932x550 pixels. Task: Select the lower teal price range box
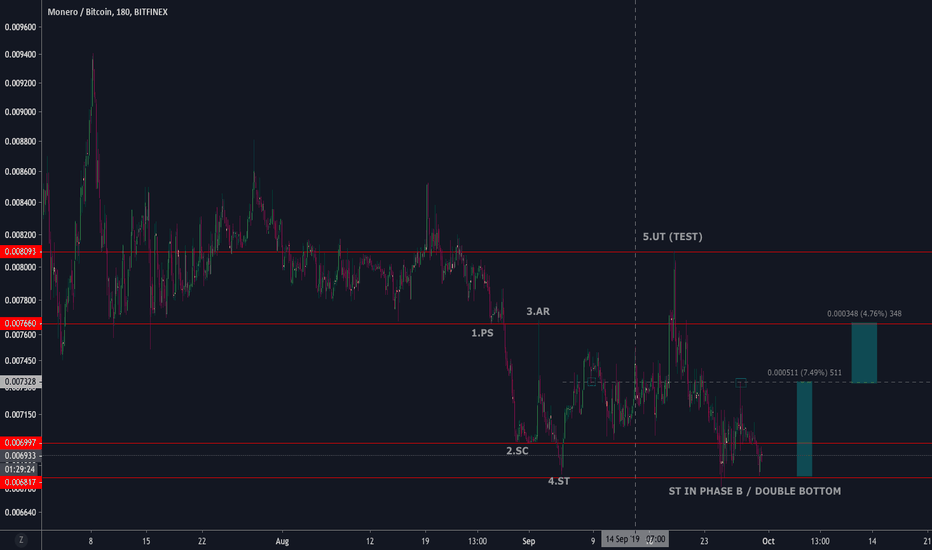pyautogui.click(x=804, y=429)
